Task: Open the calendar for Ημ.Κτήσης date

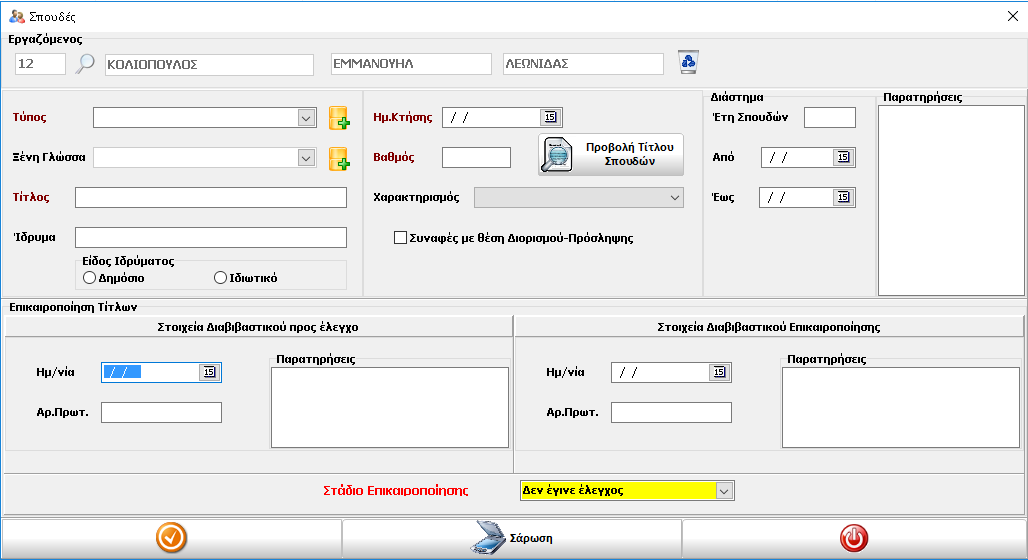Action: pyautogui.click(x=550, y=117)
